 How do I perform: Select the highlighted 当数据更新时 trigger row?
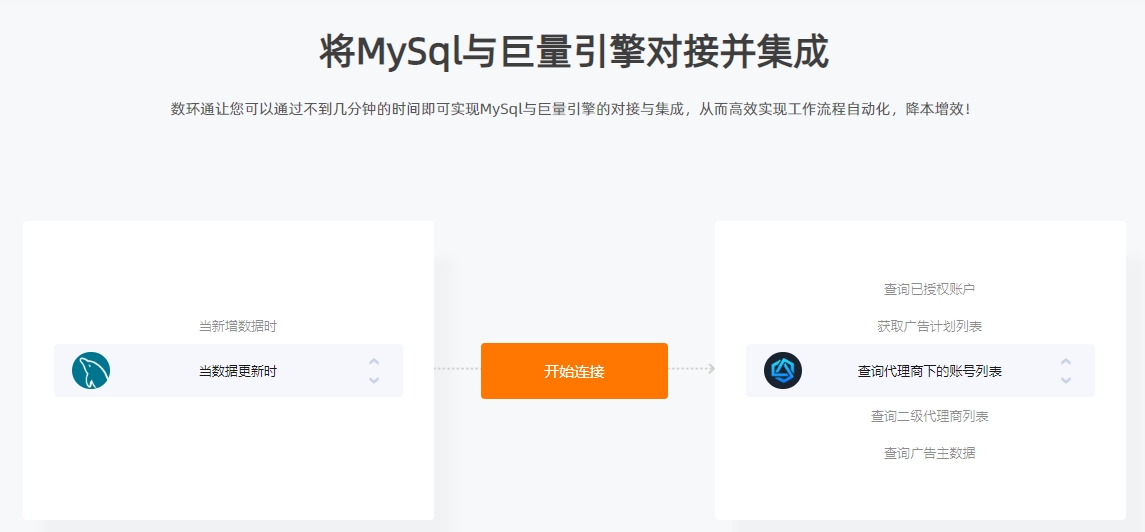(x=229, y=371)
